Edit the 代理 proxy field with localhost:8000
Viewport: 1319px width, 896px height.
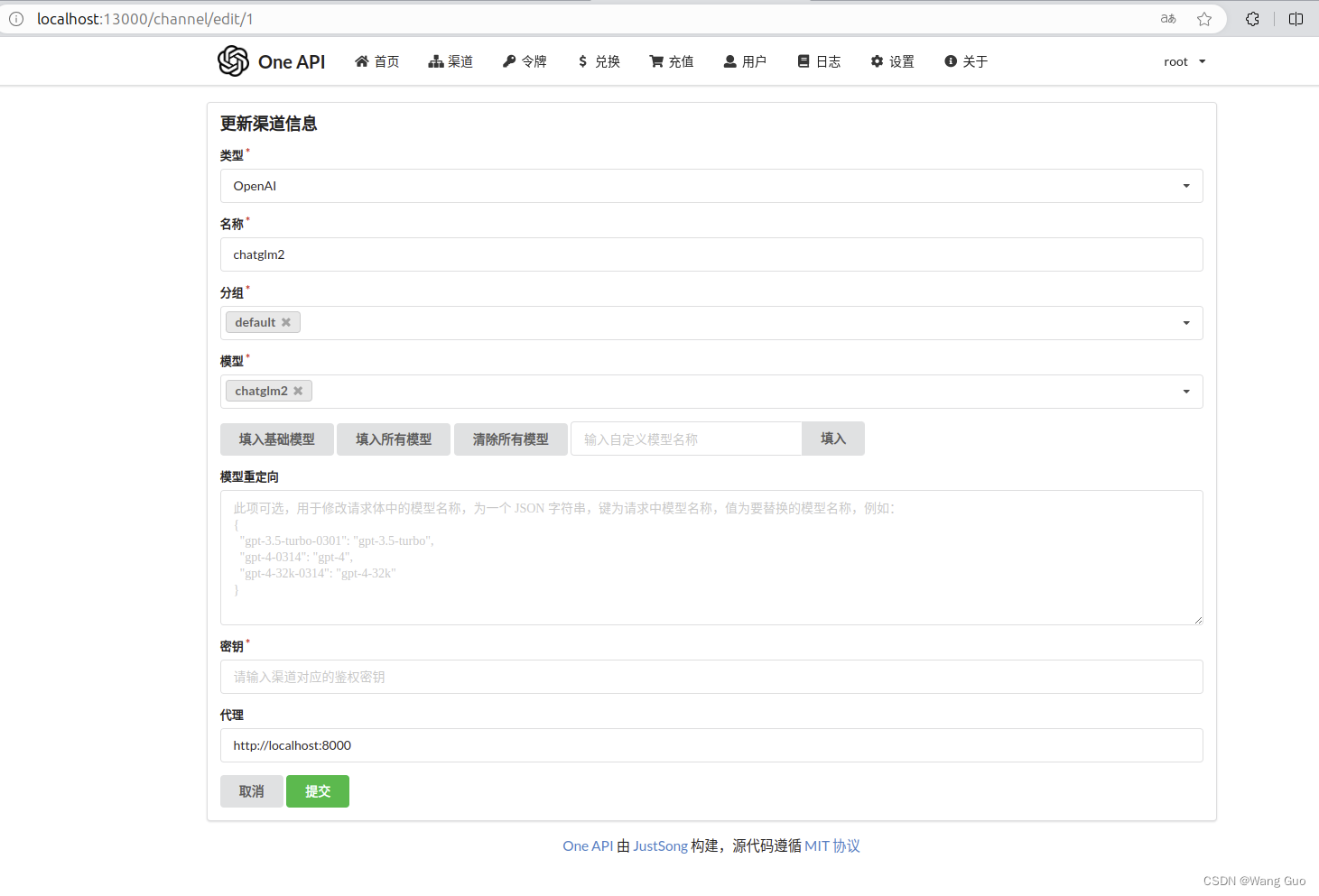[x=711, y=745]
